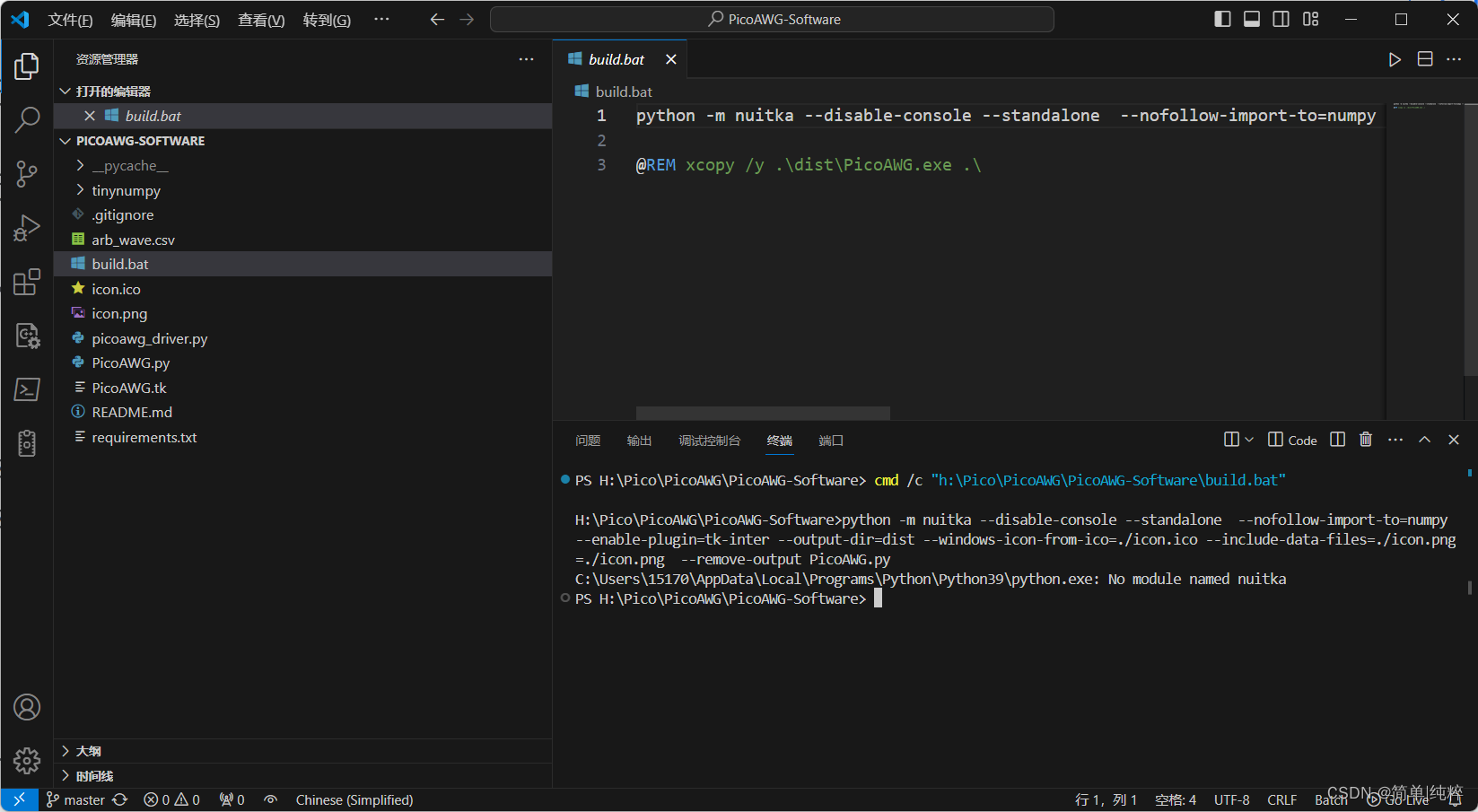
Task: Switch to the 调试控制台 panel tab
Action: click(710, 441)
